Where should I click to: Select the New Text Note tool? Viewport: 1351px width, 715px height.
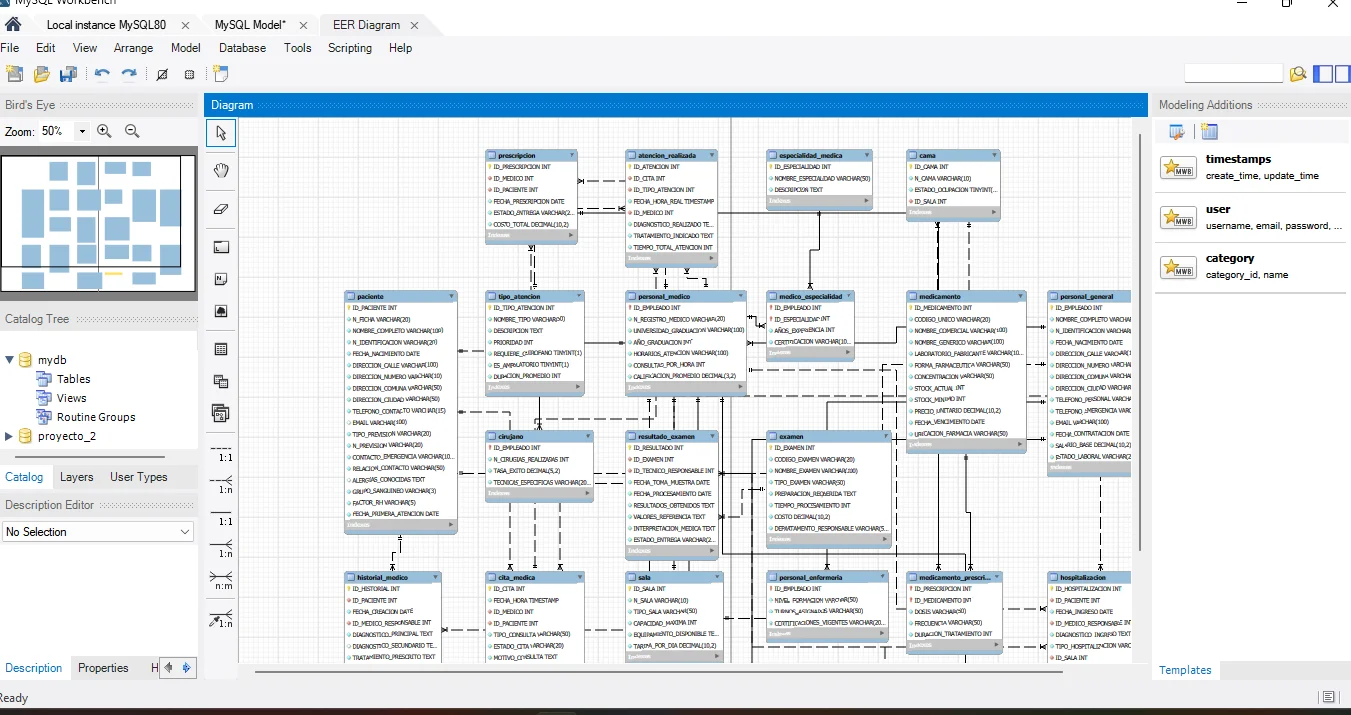(x=221, y=279)
